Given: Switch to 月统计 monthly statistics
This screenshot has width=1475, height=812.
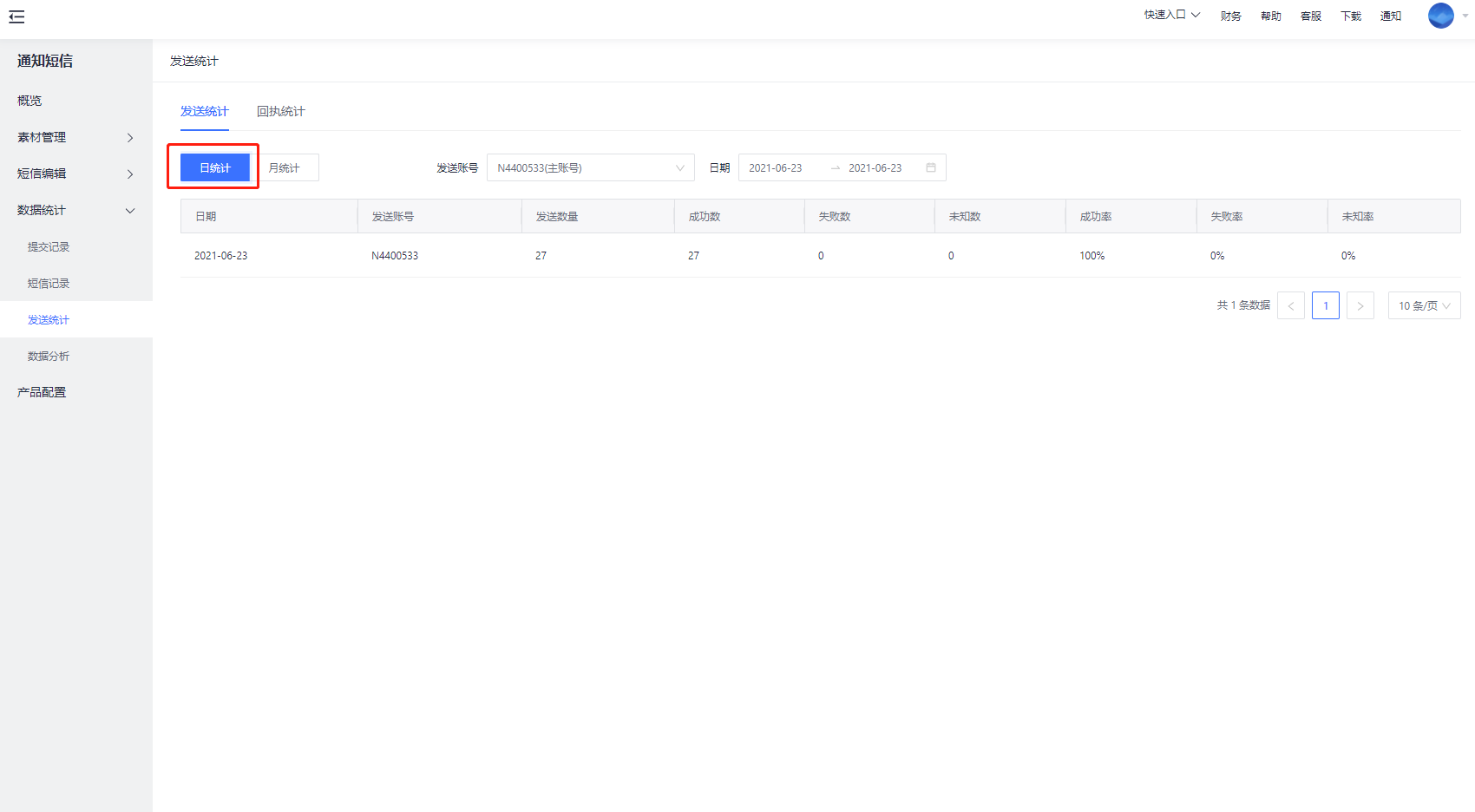Looking at the screenshot, I should coord(285,167).
